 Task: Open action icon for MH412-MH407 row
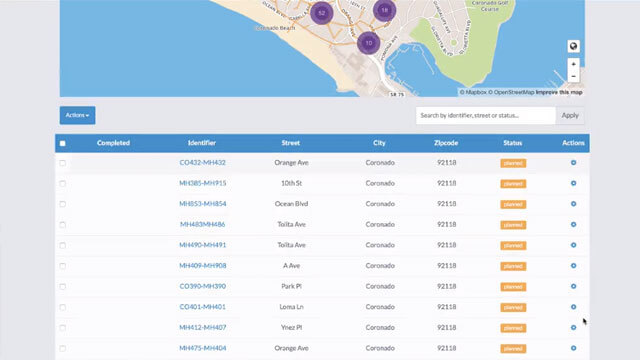point(573,327)
